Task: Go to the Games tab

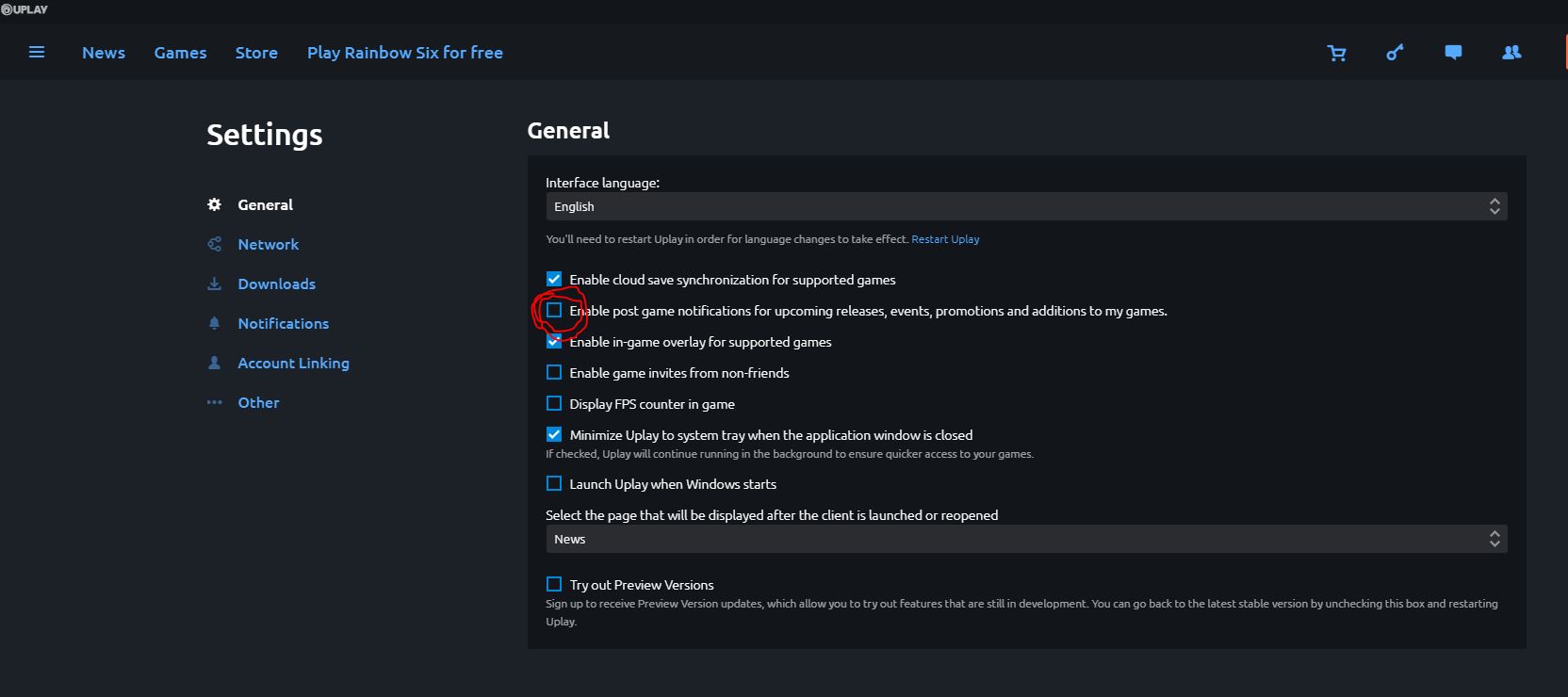Action: coord(180,53)
